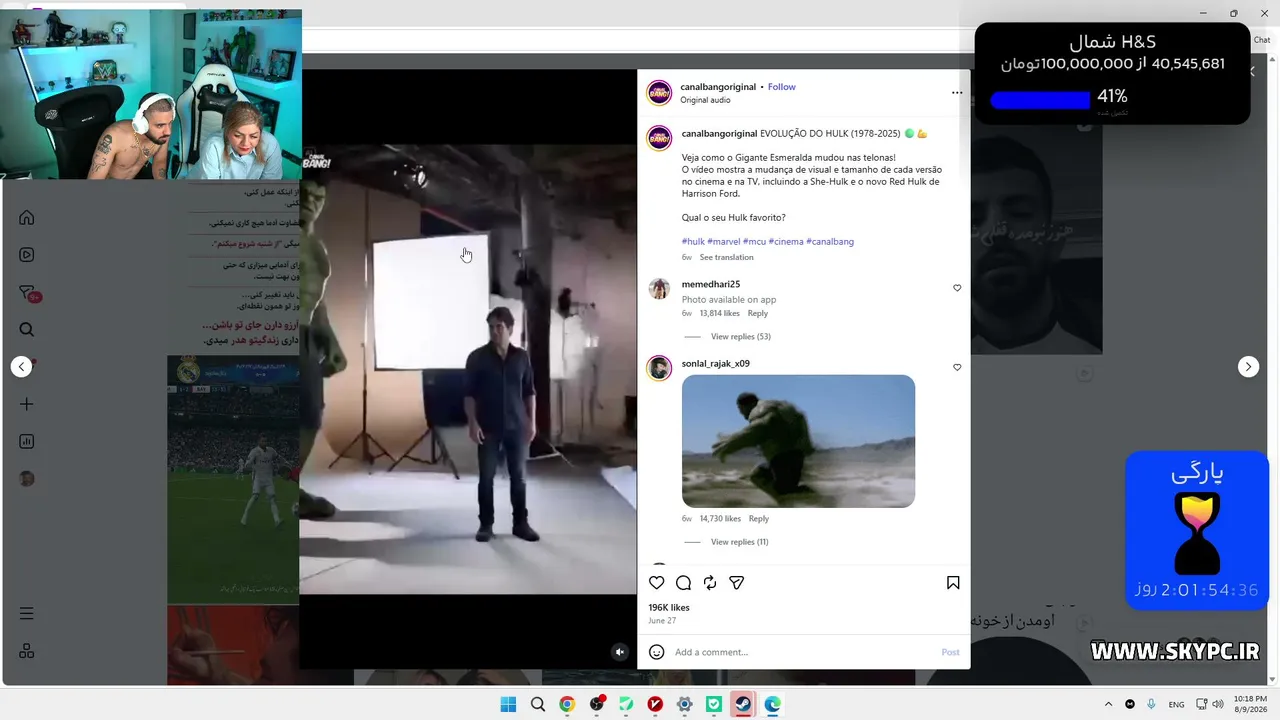Share the post with the paper plane icon

tap(737, 583)
